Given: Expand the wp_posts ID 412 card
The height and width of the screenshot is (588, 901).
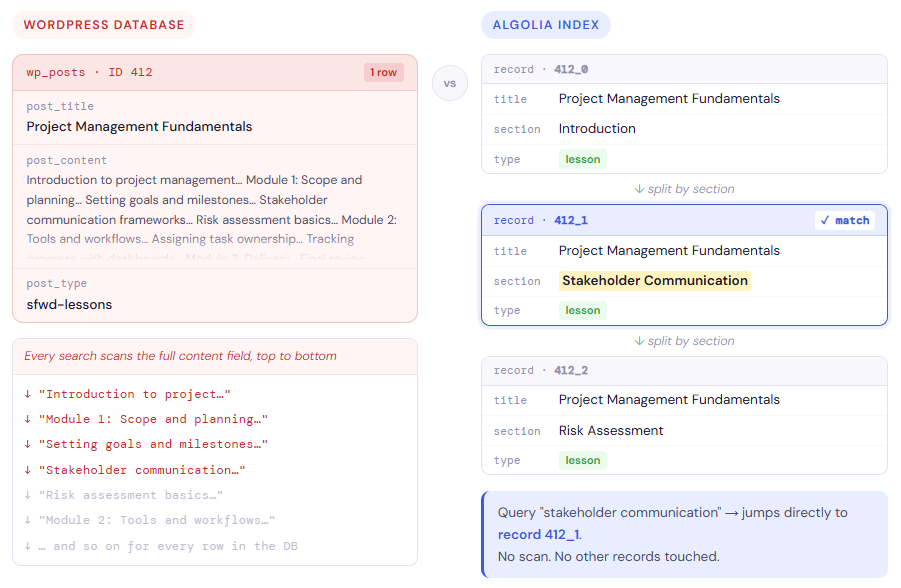Looking at the screenshot, I should [120, 72].
